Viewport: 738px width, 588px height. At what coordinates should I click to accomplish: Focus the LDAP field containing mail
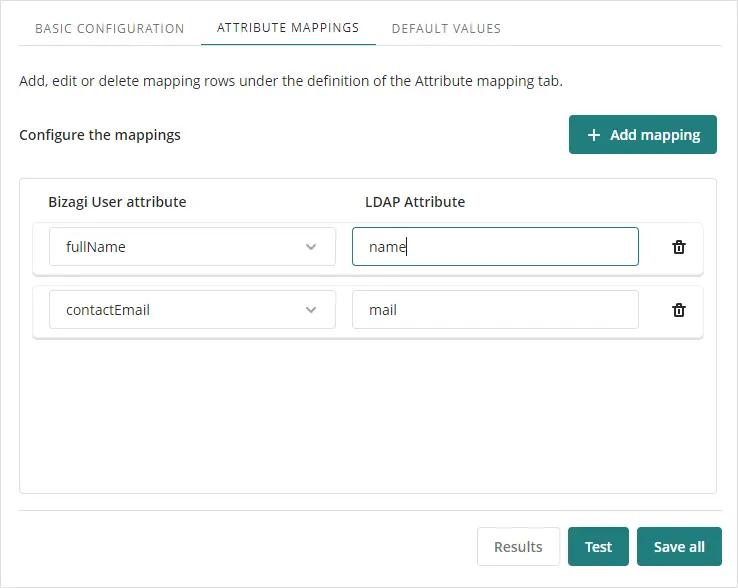click(495, 310)
